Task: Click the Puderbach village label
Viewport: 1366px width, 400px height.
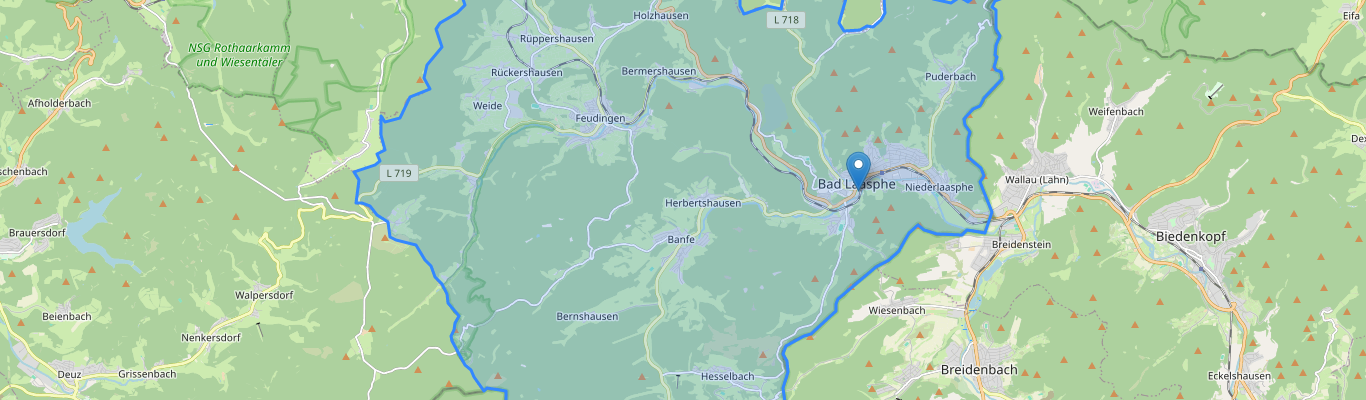Action: pos(950,76)
